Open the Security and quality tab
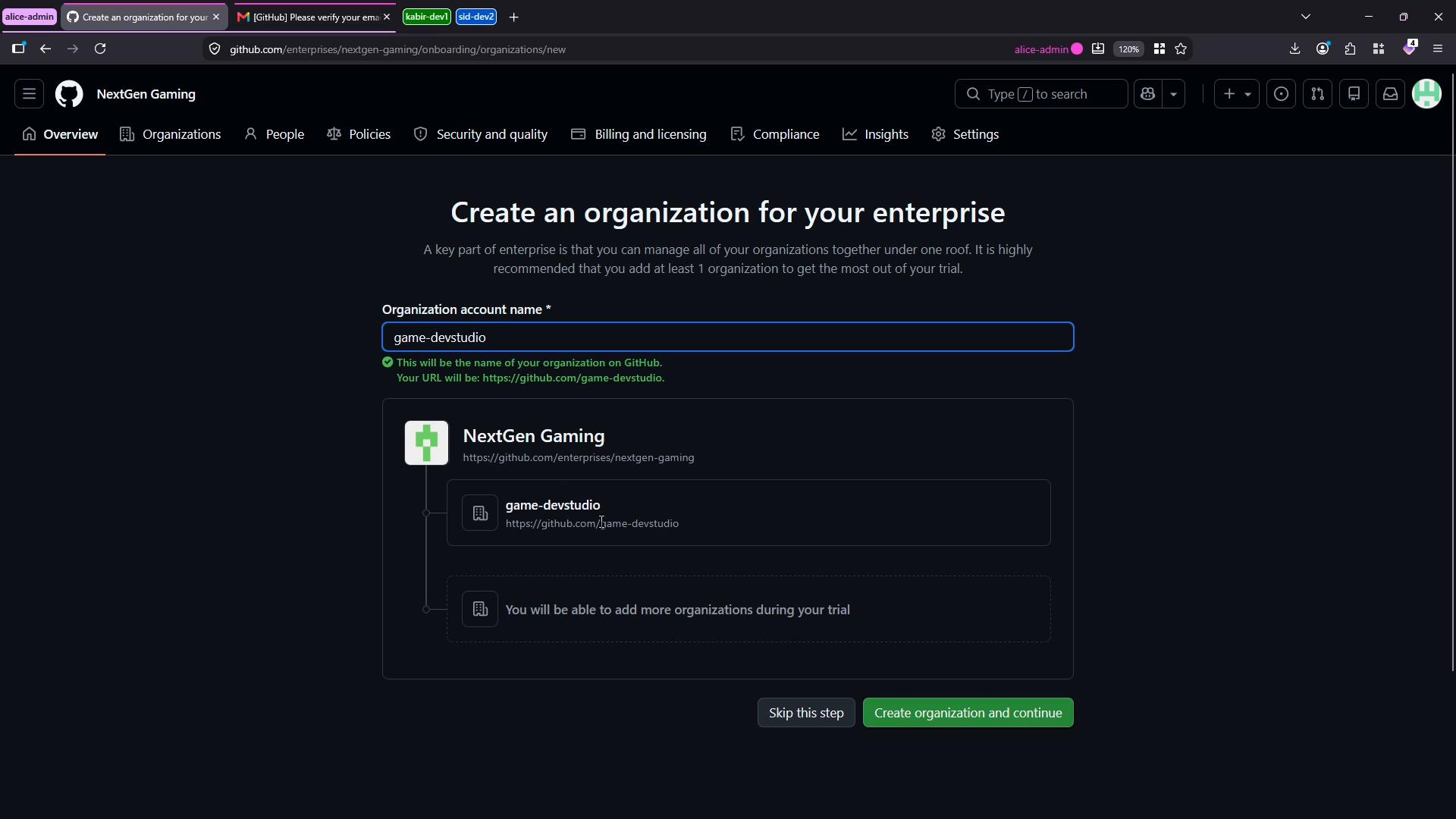The height and width of the screenshot is (819, 1456). point(481,134)
